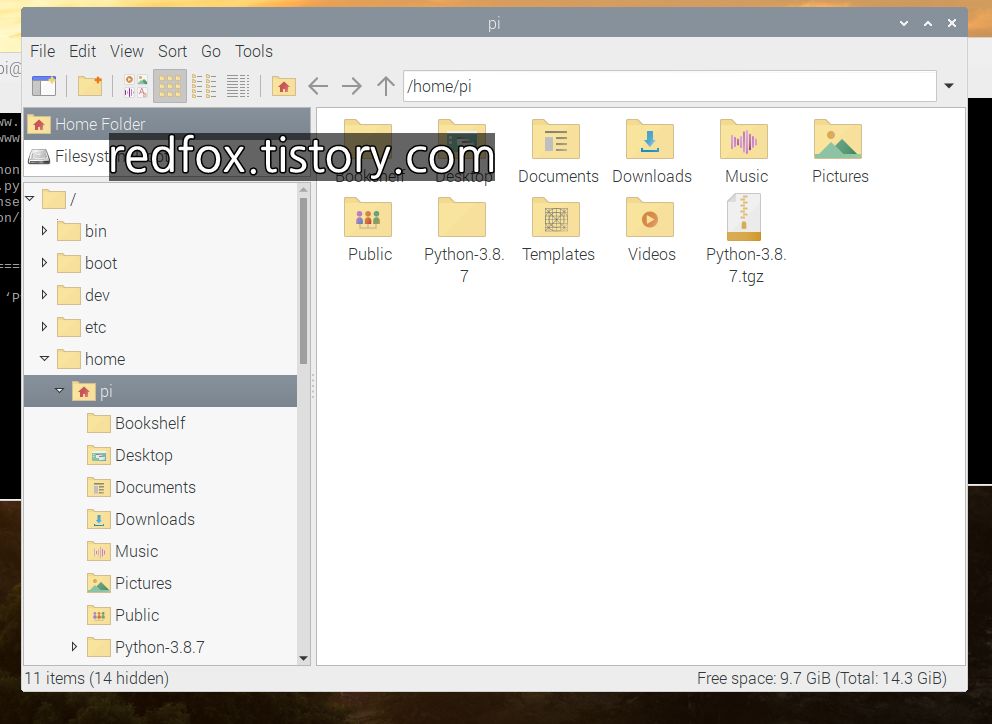Image resolution: width=992 pixels, height=724 pixels.
Task: Select Templates folder icon in file pane
Action: point(556,217)
